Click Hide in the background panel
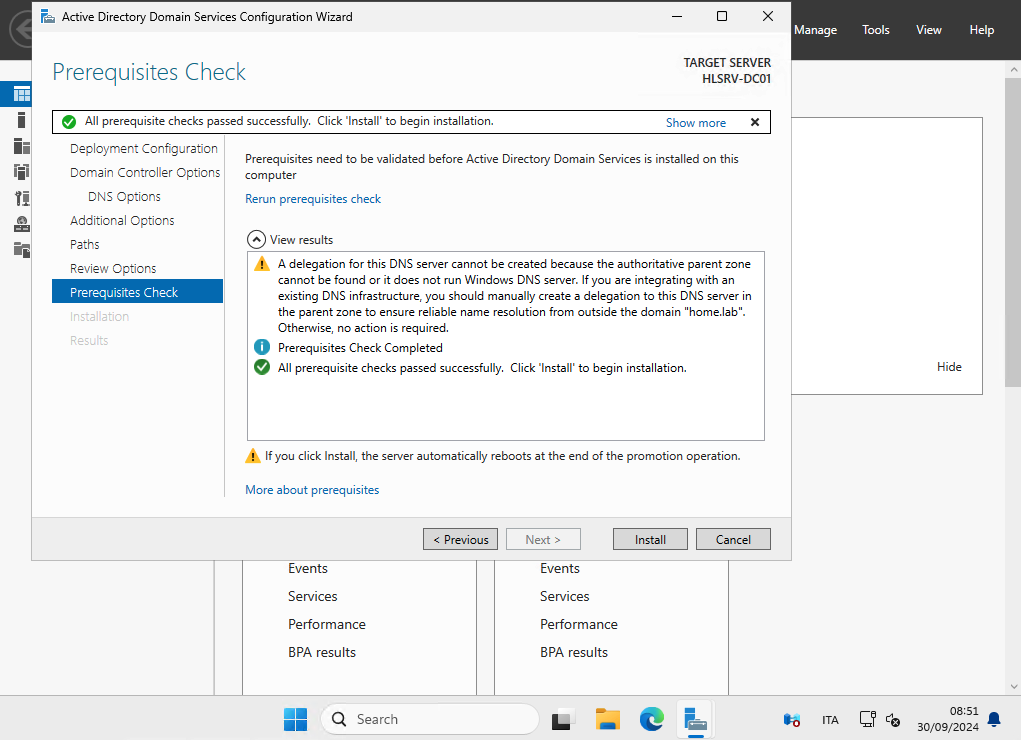The image size is (1021, 740). pos(949,367)
